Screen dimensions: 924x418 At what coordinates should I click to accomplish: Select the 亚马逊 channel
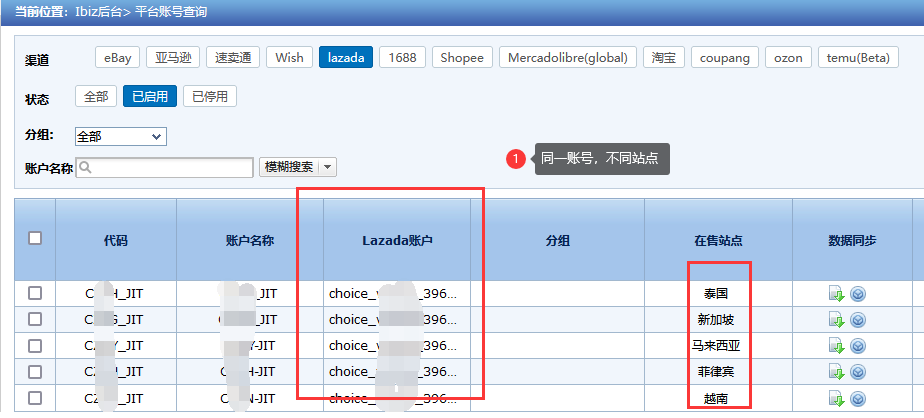pos(173,57)
